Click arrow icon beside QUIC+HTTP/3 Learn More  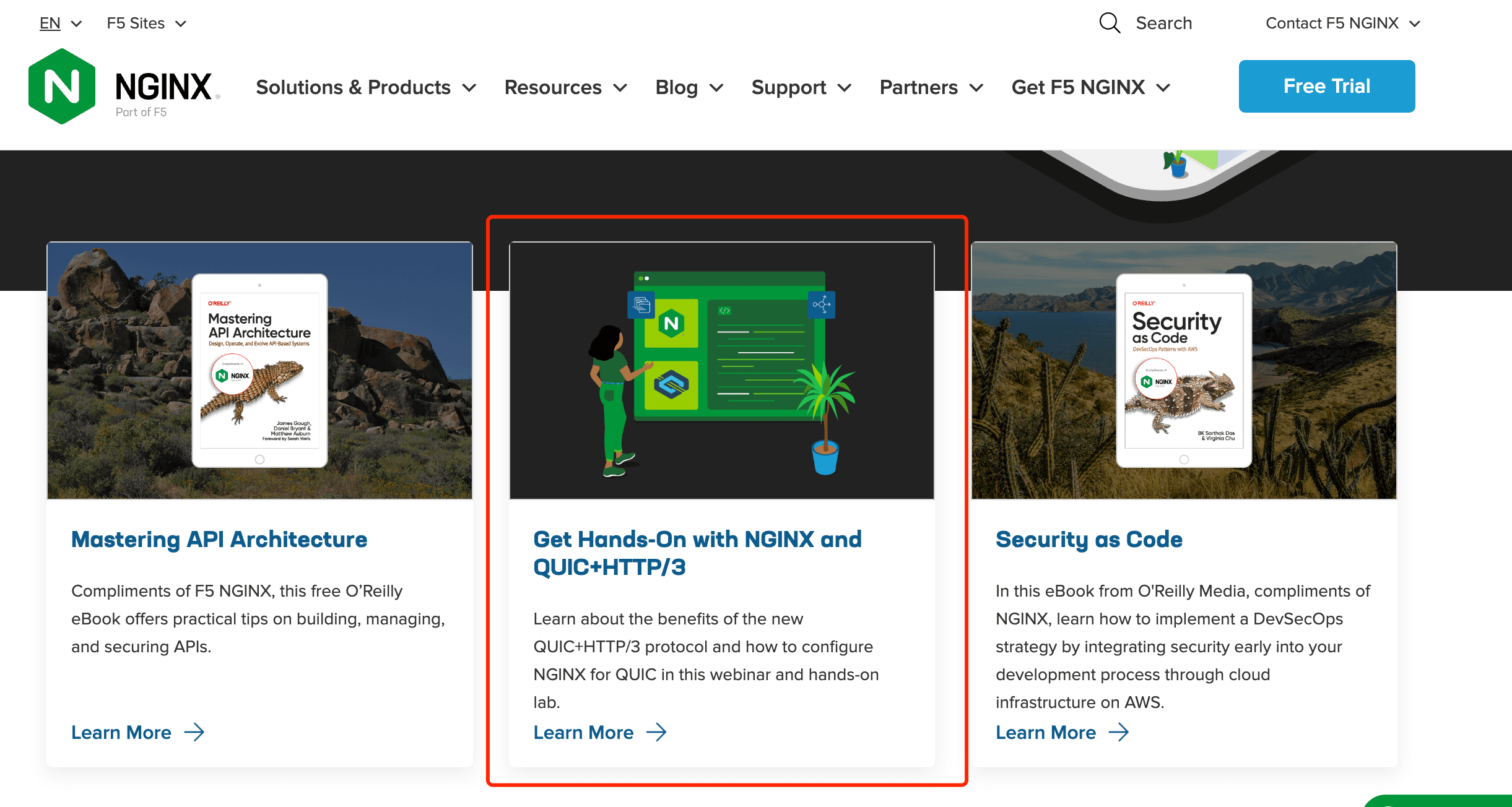(656, 732)
